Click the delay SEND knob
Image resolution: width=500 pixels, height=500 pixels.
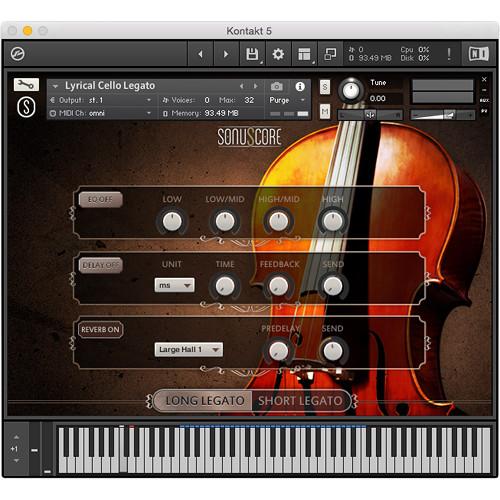(x=333, y=286)
